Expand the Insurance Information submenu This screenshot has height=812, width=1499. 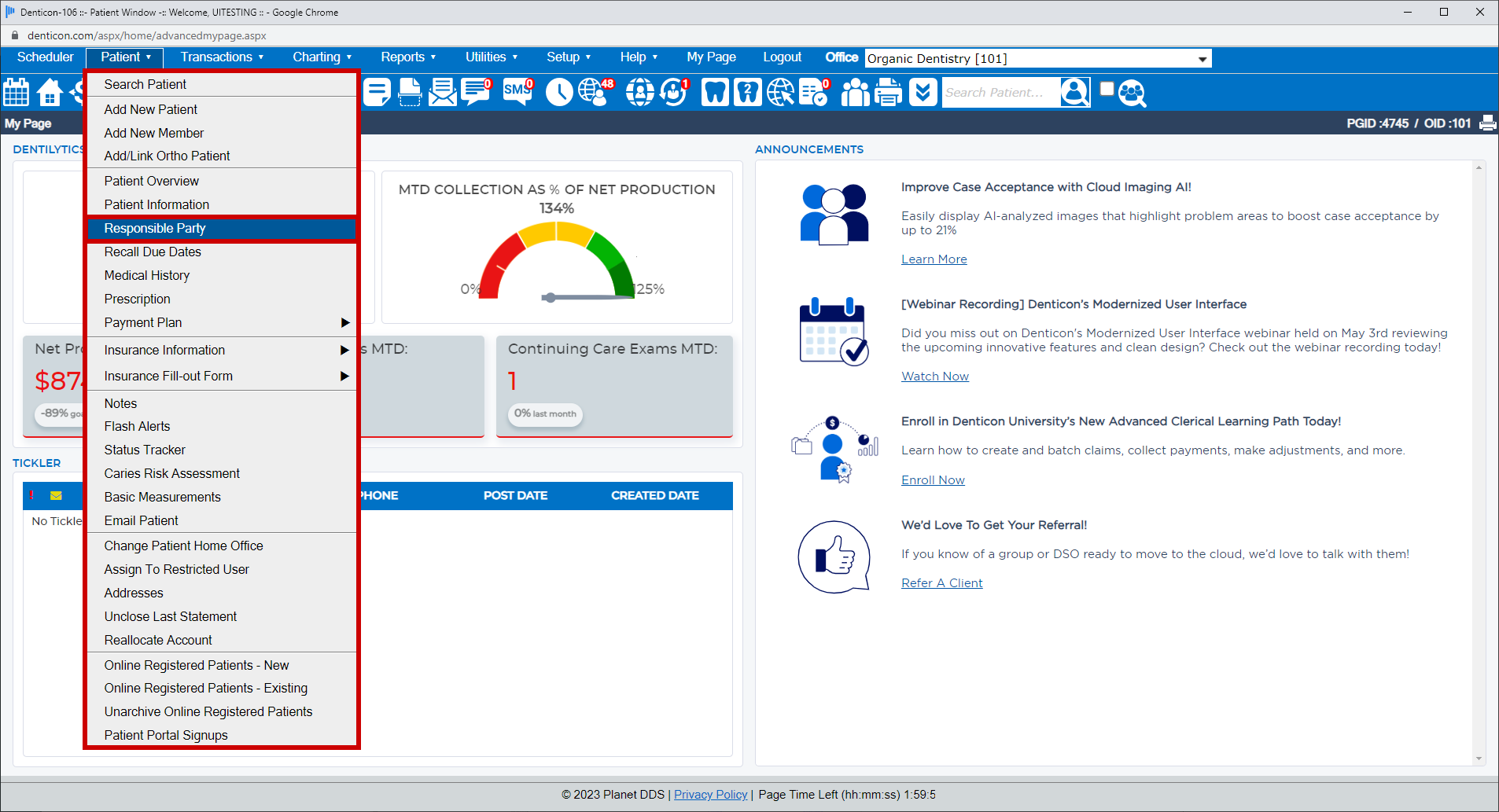click(x=344, y=350)
